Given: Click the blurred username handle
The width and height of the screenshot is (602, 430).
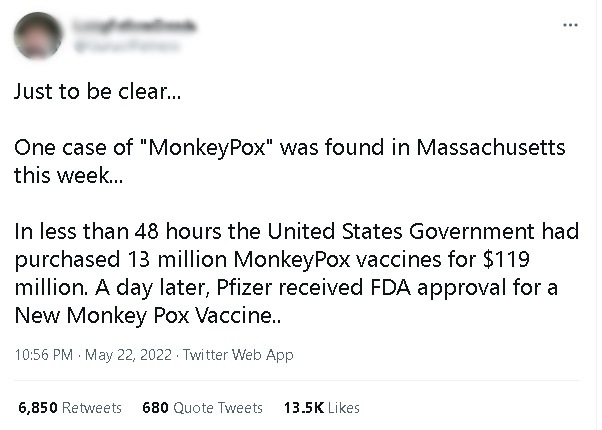Looking at the screenshot, I should point(120,44).
